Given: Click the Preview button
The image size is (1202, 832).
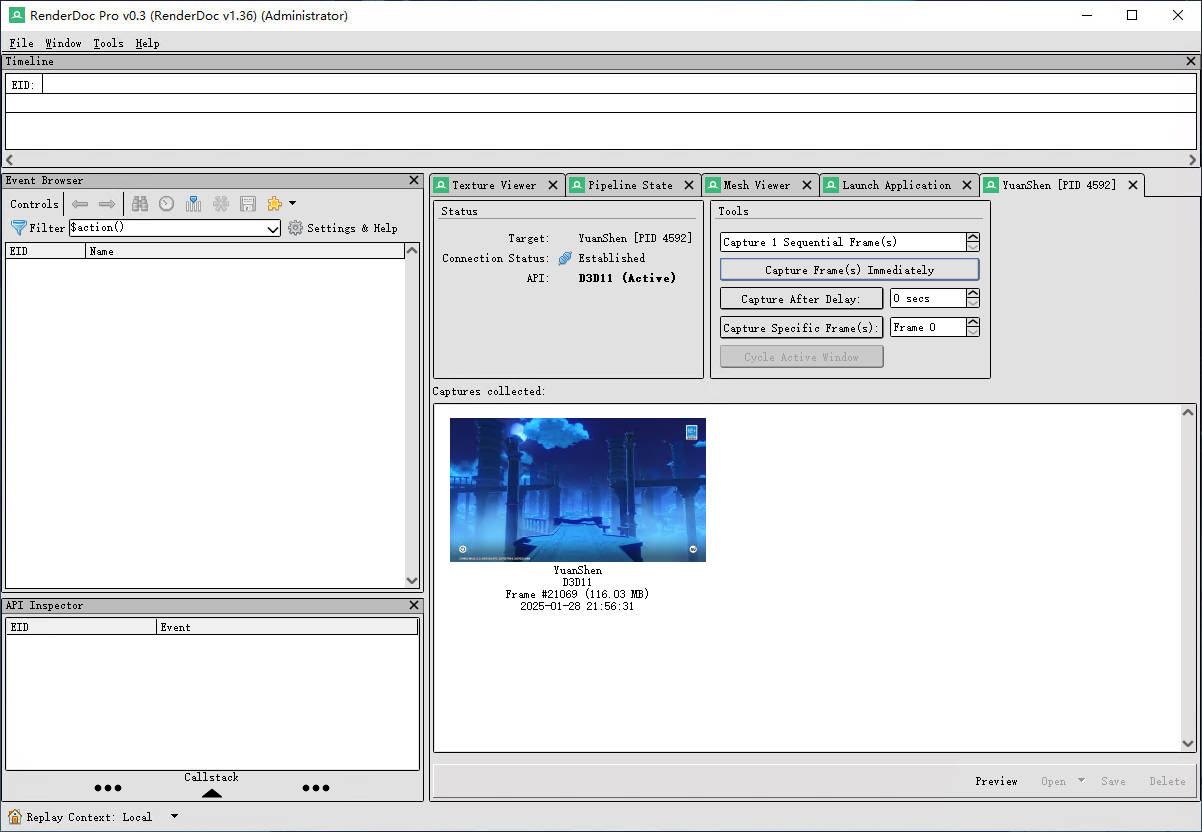Looking at the screenshot, I should tap(996, 781).
